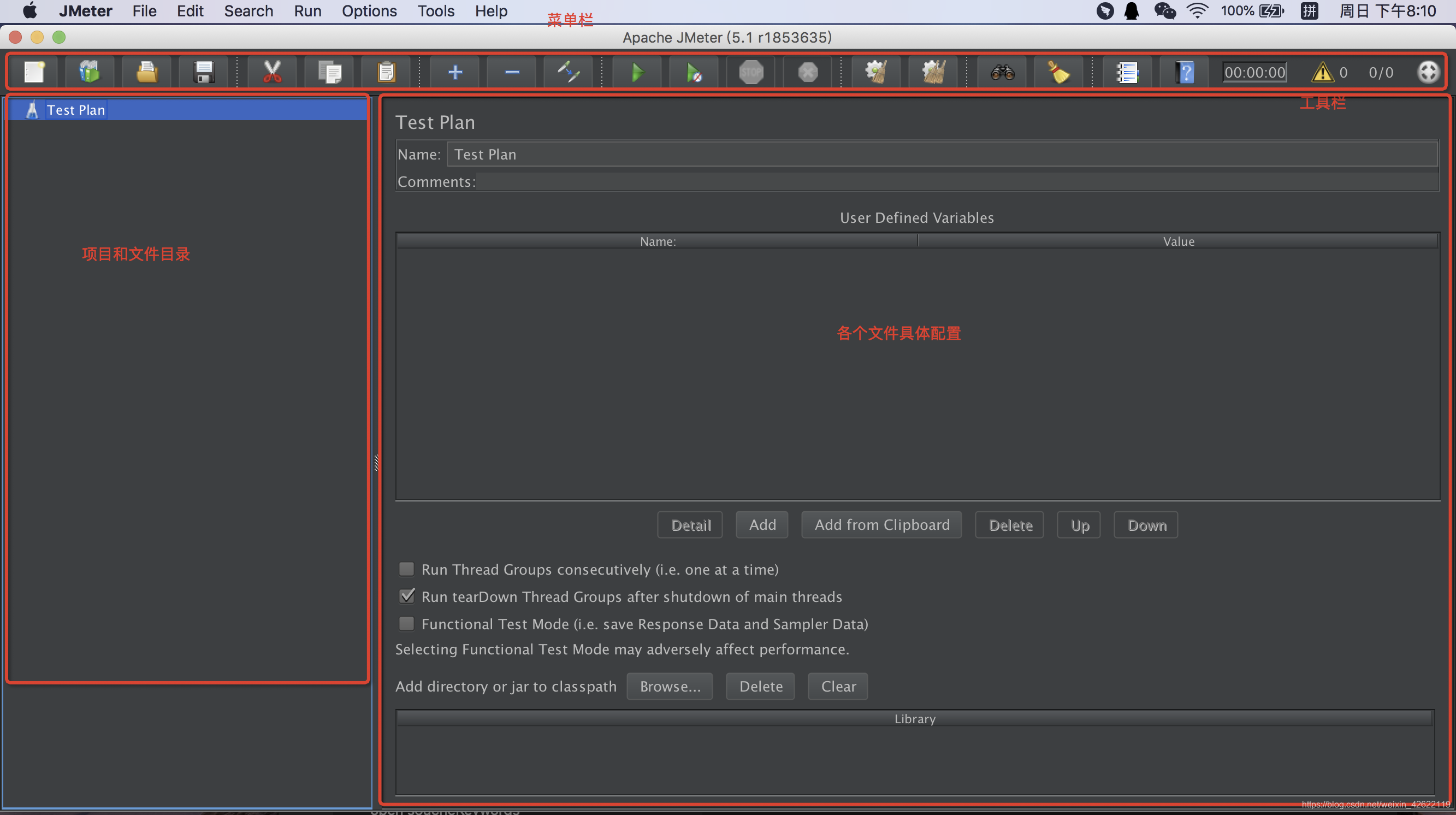
Task: Click the Search binoculars icon
Action: tap(1002, 72)
